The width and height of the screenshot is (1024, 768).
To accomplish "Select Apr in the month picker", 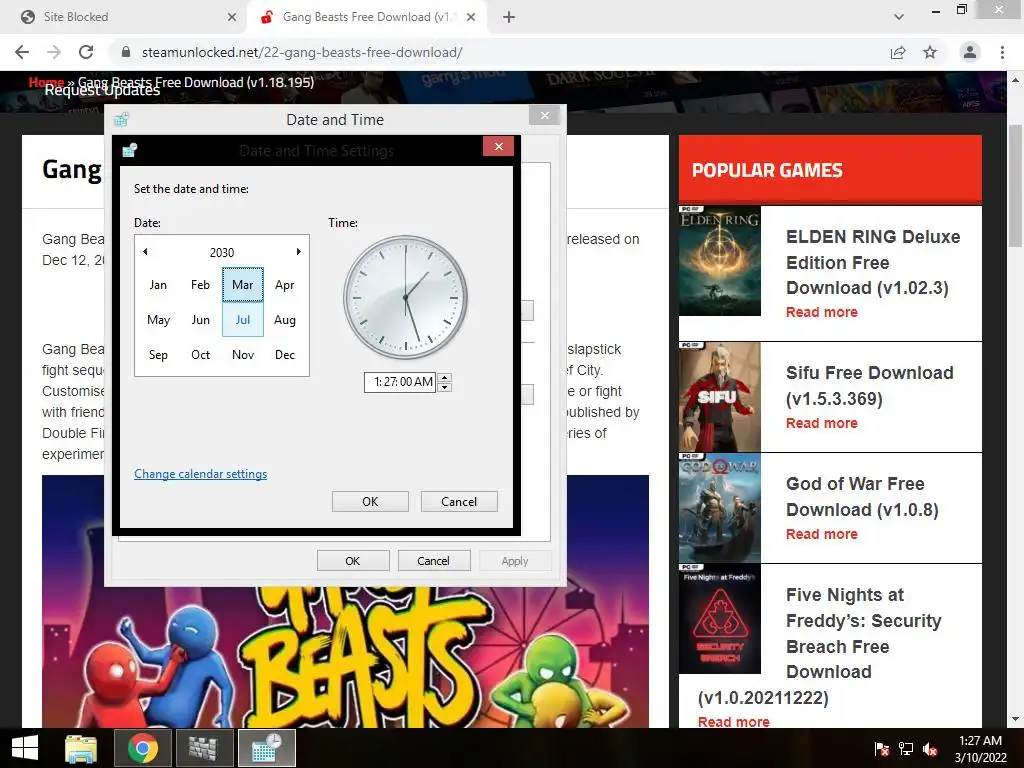I will point(285,285).
